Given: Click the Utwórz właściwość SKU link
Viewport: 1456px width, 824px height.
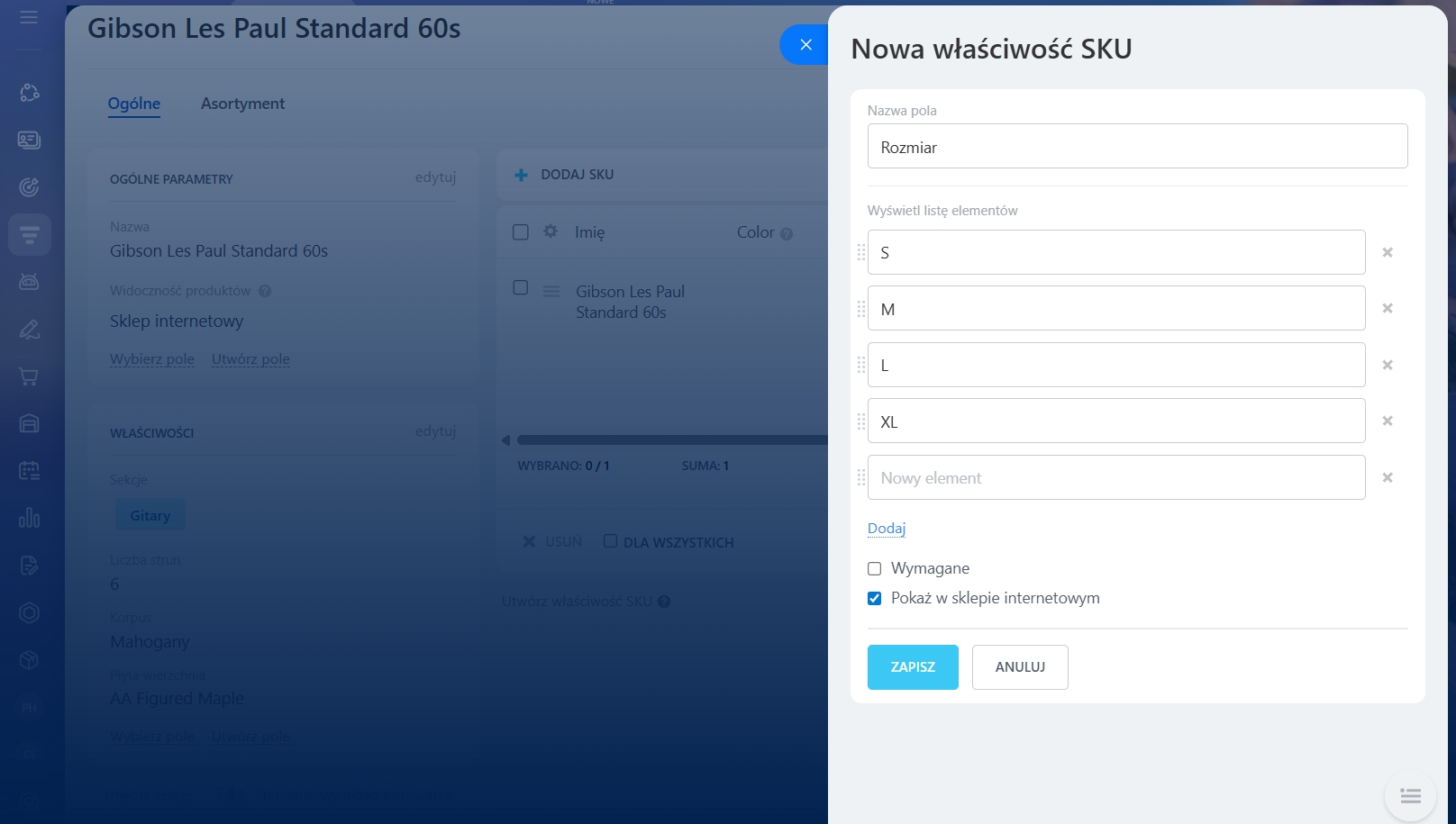Looking at the screenshot, I should point(577,602).
